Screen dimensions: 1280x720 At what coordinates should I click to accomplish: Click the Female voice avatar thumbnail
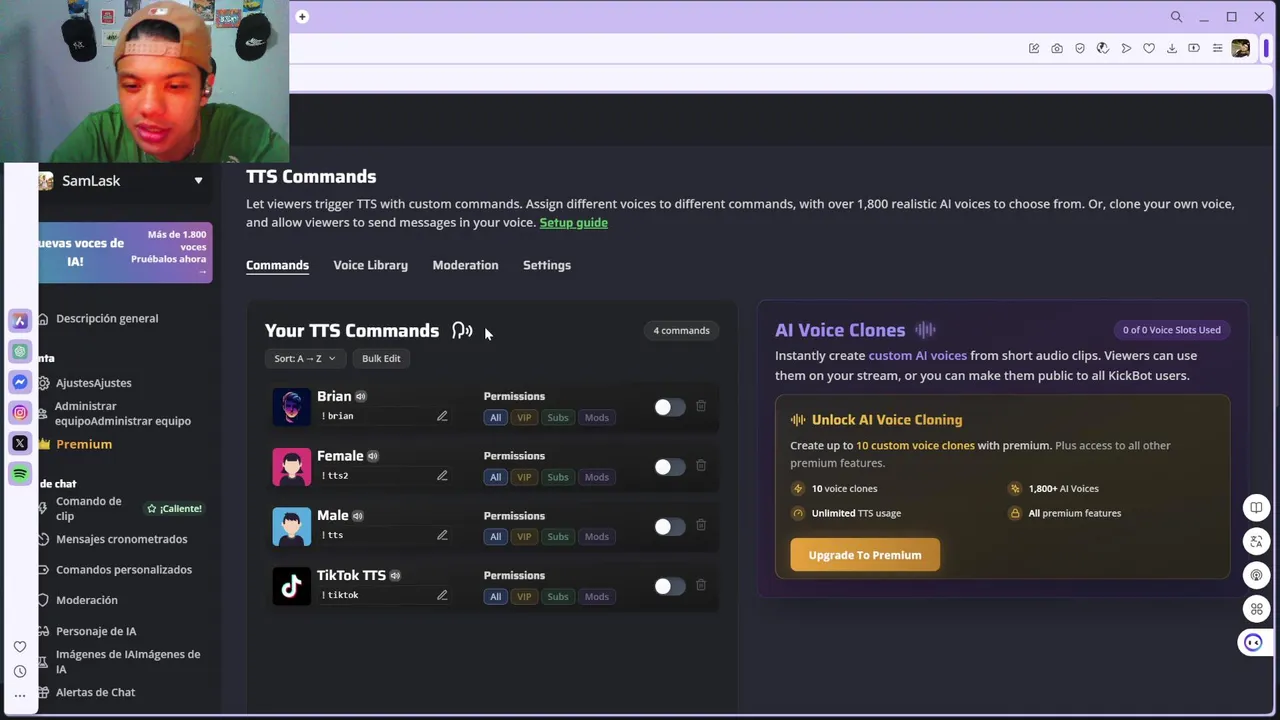[x=292, y=467]
